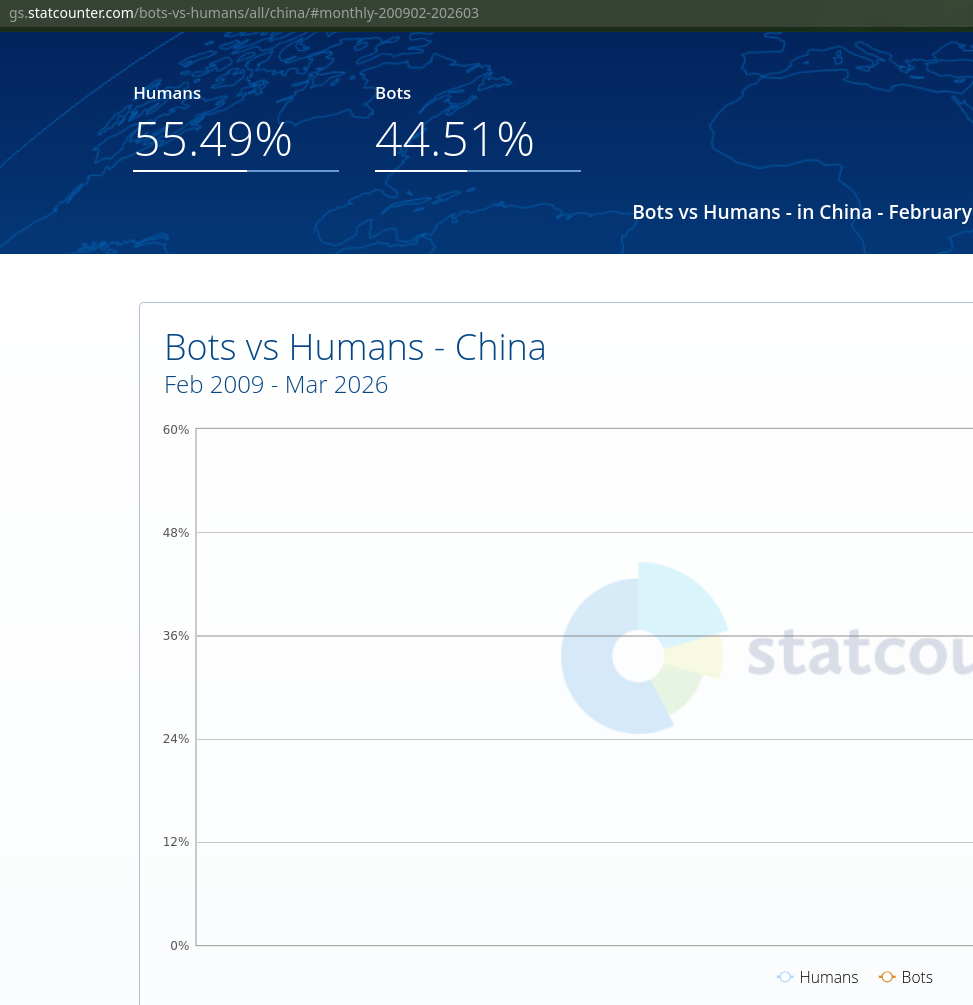The height and width of the screenshot is (1005, 973).
Task: Click the Bots 44.51% statistic
Action: pos(454,139)
